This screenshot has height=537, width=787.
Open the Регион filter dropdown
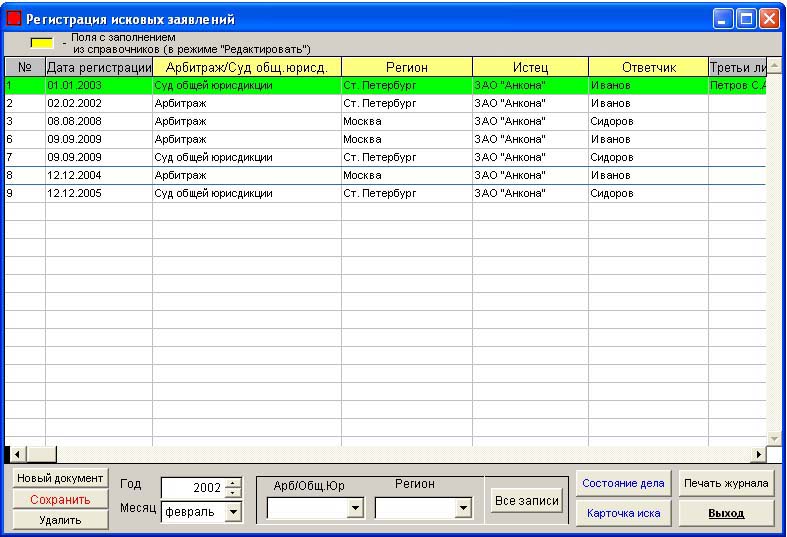coord(463,508)
